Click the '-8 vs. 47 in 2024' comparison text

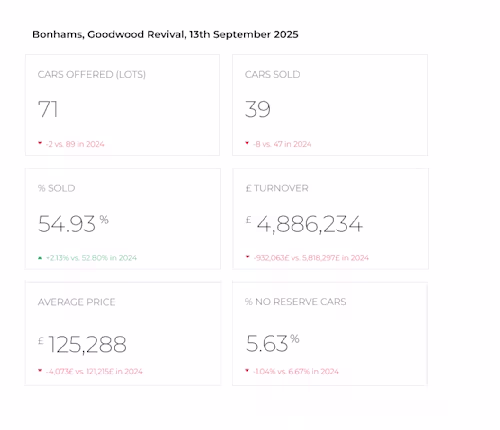click(x=282, y=144)
